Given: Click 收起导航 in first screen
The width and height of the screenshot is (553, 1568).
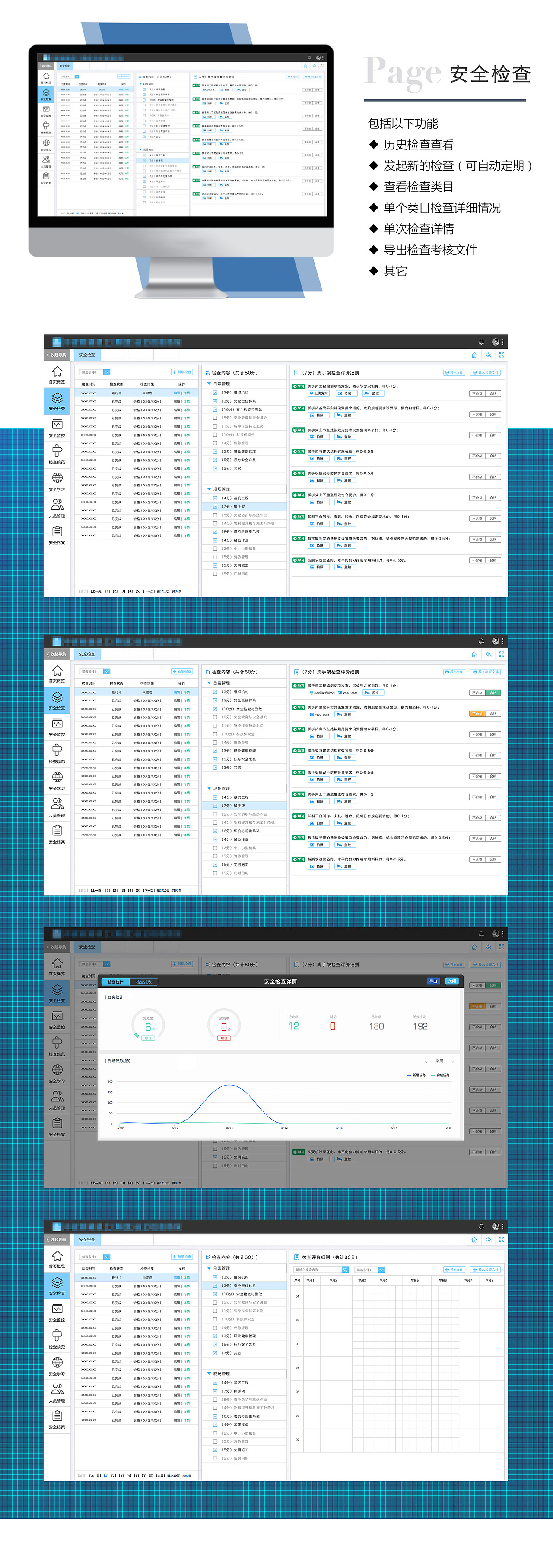Looking at the screenshot, I should click(x=57, y=355).
